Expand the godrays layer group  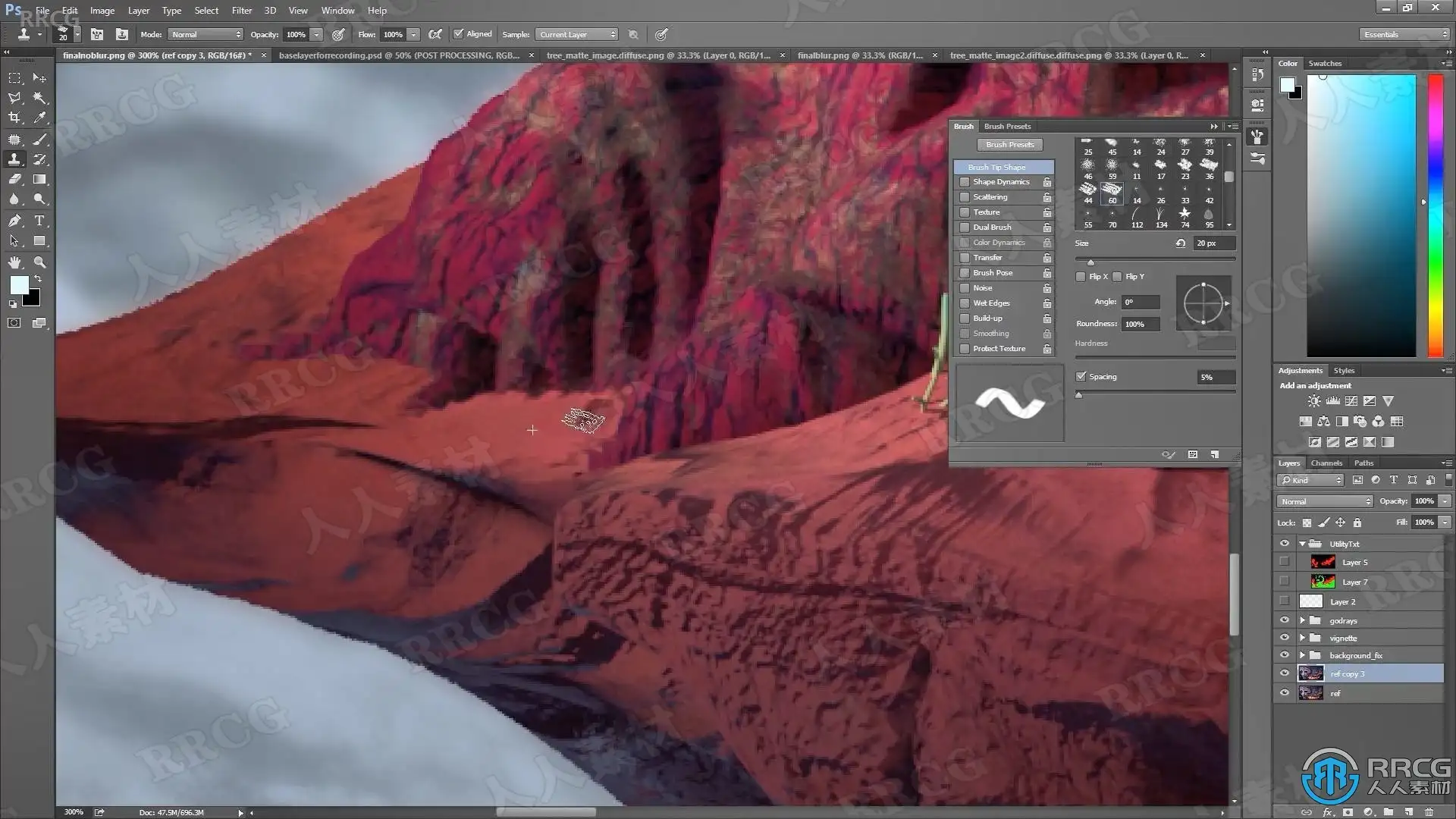tap(1302, 620)
